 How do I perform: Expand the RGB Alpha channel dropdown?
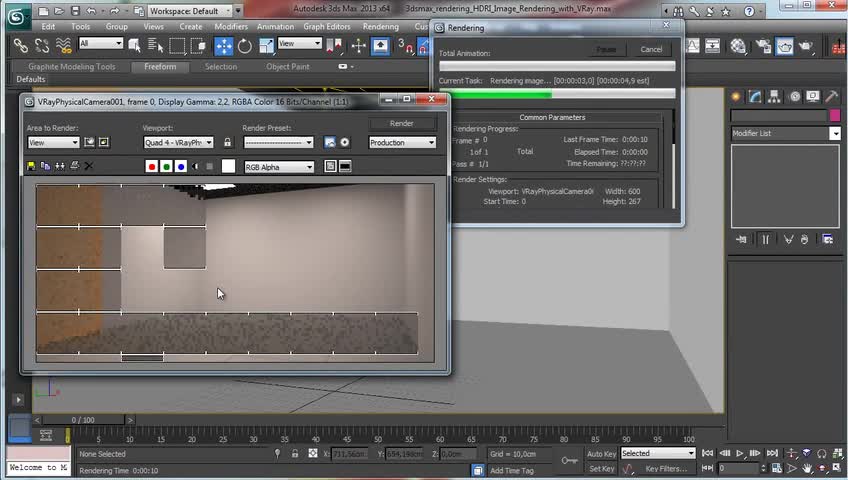point(279,167)
